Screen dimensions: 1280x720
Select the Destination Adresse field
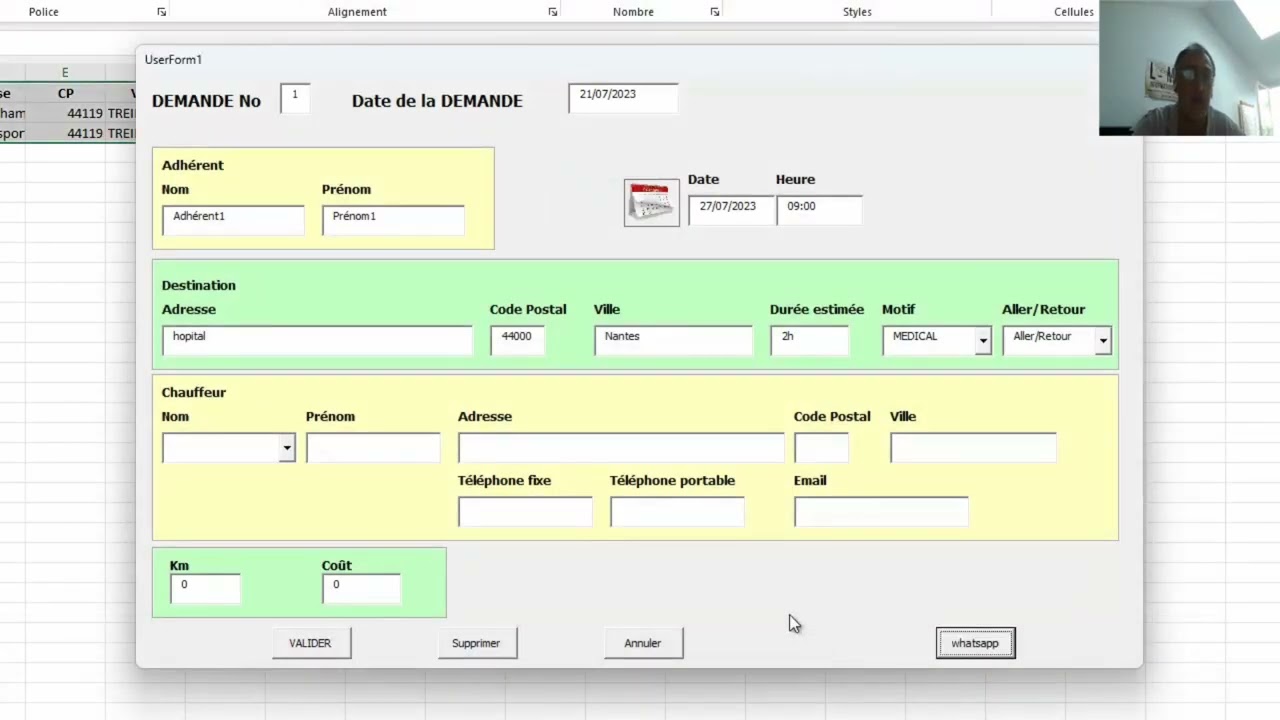pyautogui.click(x=317, y=340)
